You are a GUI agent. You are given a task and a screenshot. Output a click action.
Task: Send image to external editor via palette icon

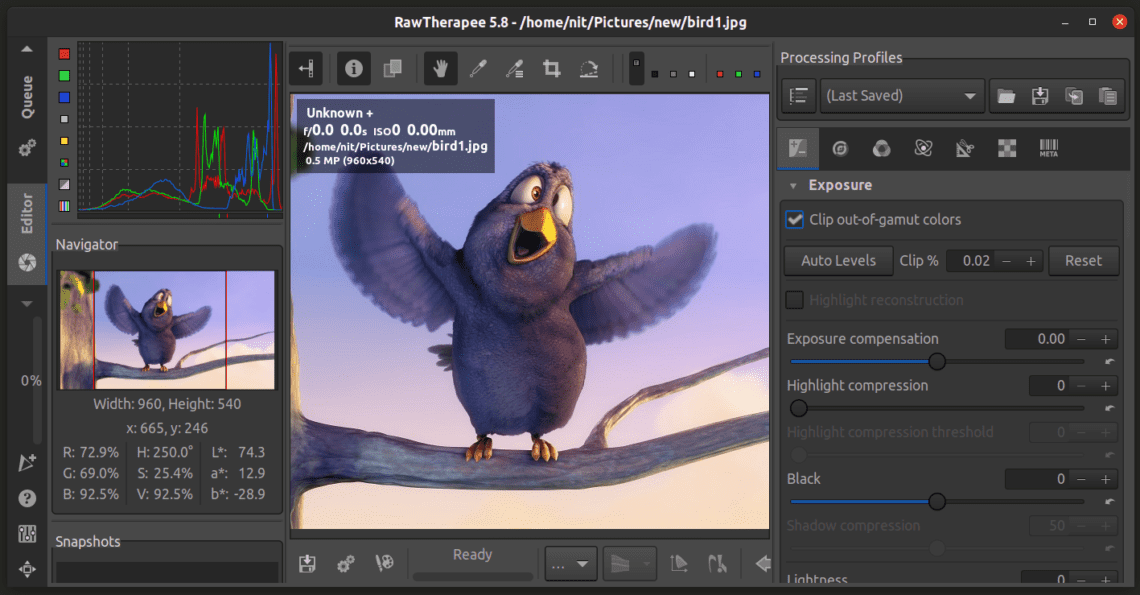[384, 563]
